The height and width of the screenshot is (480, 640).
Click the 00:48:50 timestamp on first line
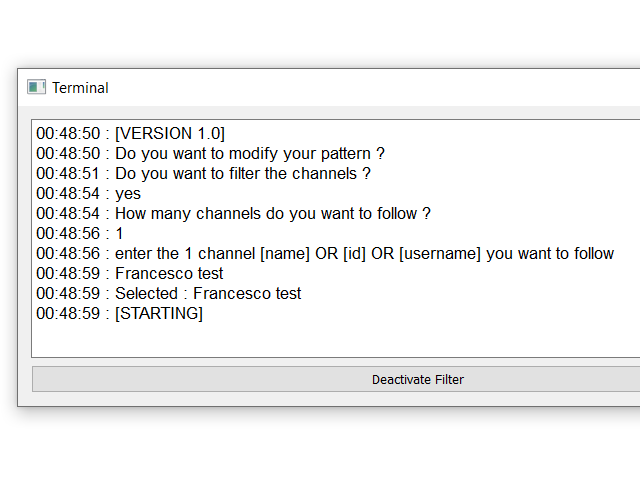[x=68, y=133]
